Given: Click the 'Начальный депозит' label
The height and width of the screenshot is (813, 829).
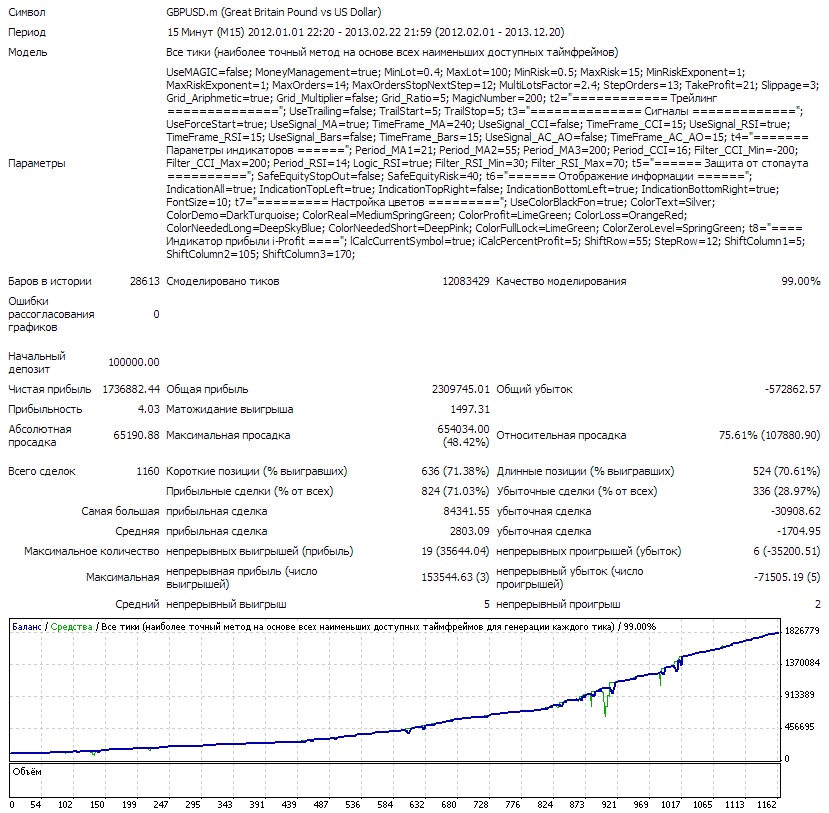Looking at the screenshot, I should coord(36,363).
